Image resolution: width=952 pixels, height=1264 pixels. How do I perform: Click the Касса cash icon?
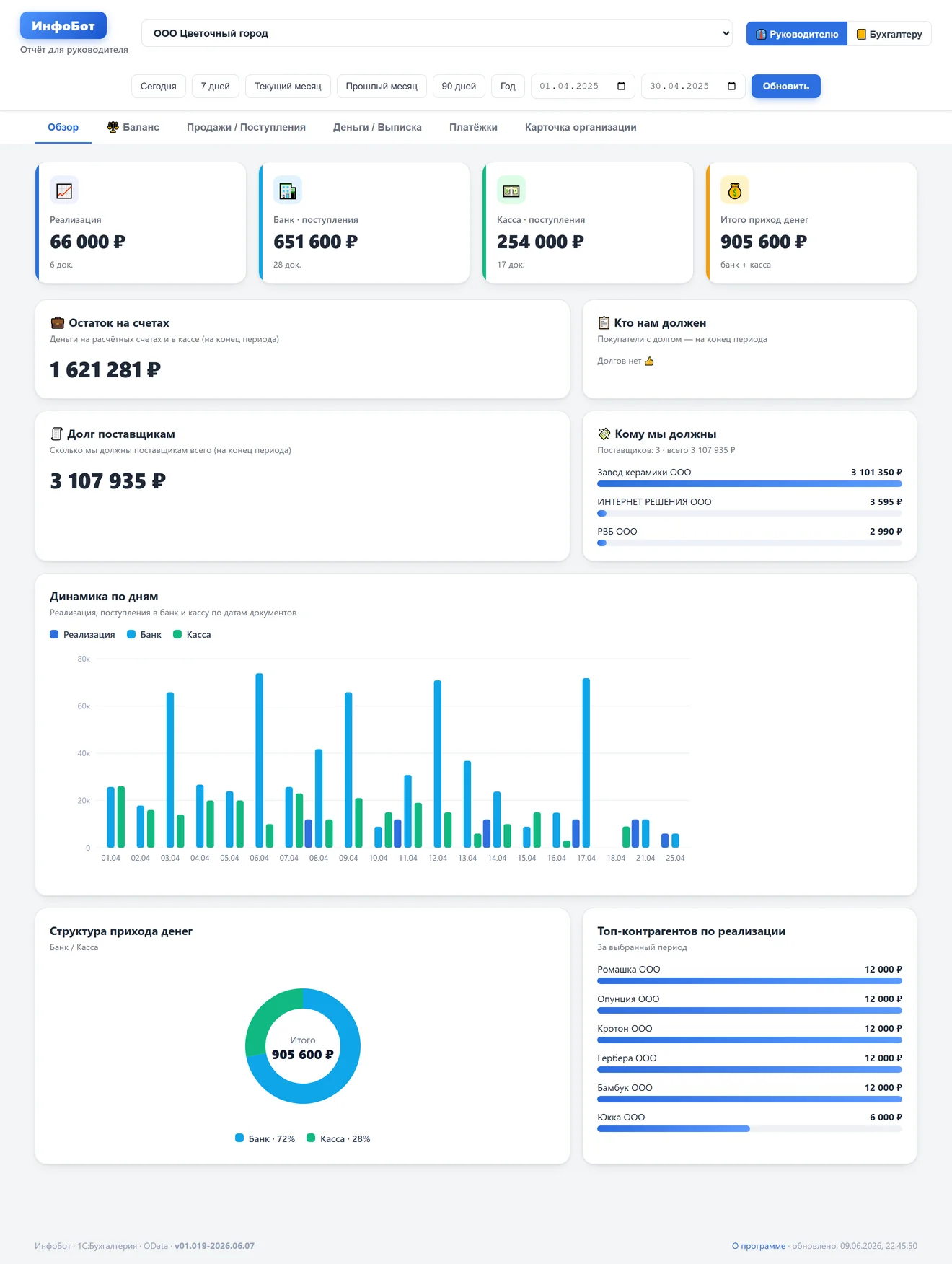[x=511, y=190]
